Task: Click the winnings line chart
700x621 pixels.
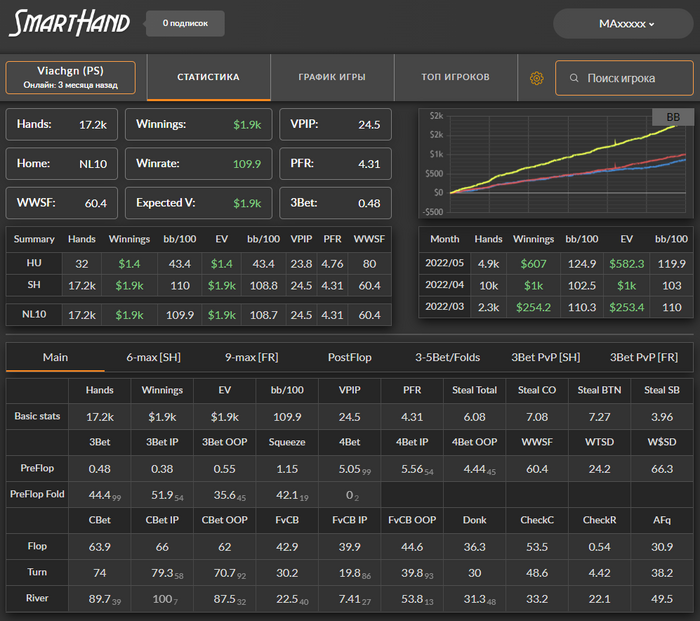Action: tap(556, 163)
